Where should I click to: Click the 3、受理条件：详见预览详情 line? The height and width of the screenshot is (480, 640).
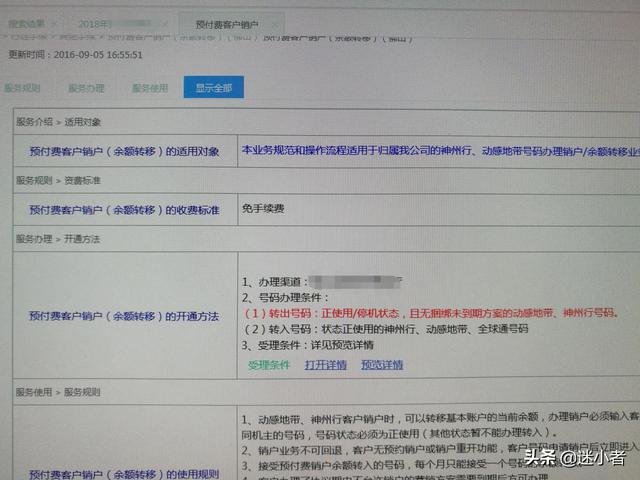(x=308, y=345)
